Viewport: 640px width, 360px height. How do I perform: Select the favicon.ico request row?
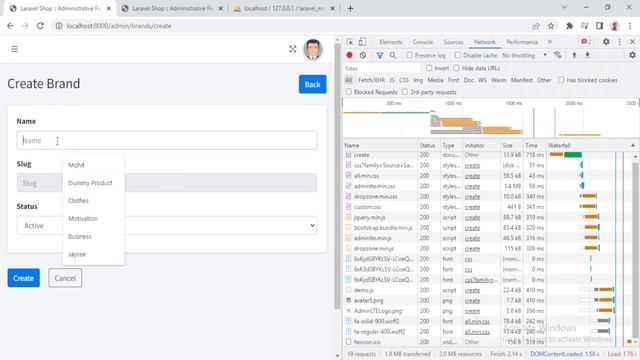pos(487,342)
